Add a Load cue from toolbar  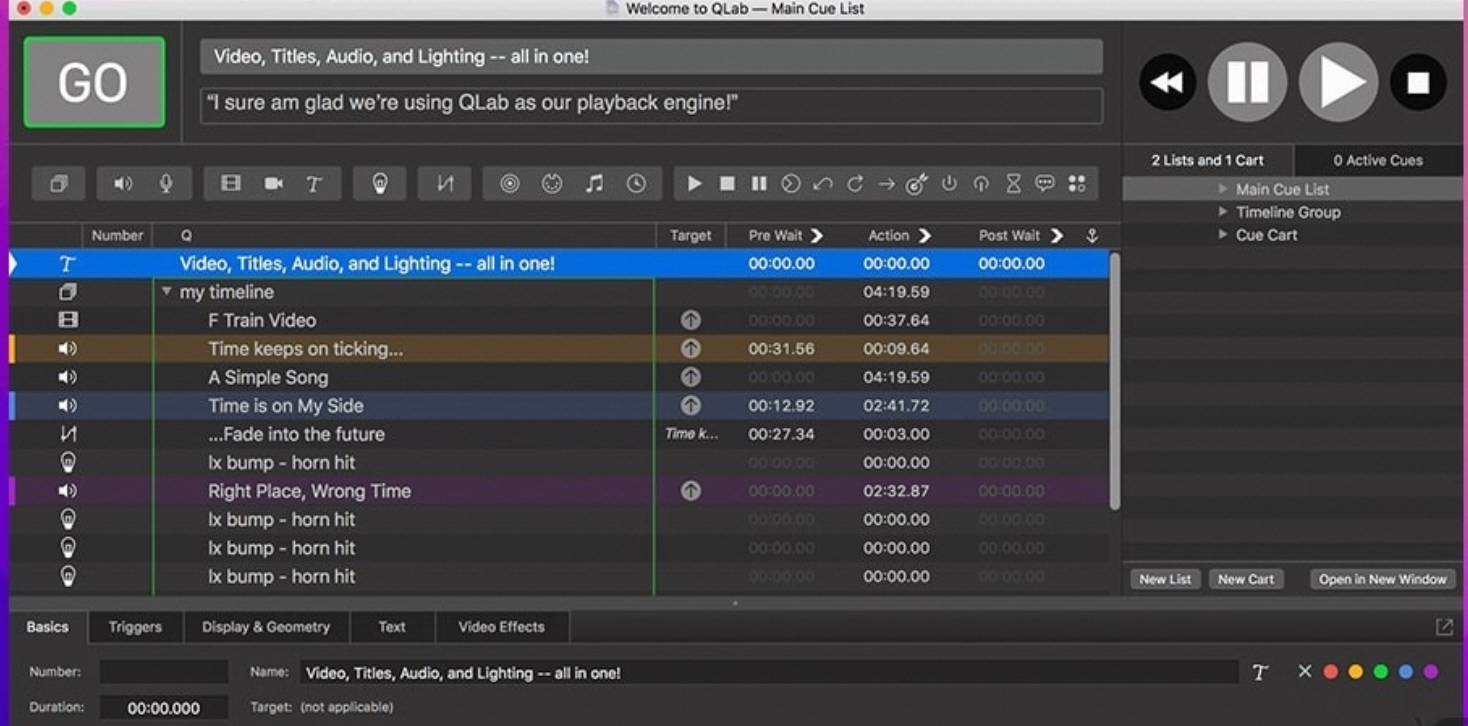tap(791, 184)
